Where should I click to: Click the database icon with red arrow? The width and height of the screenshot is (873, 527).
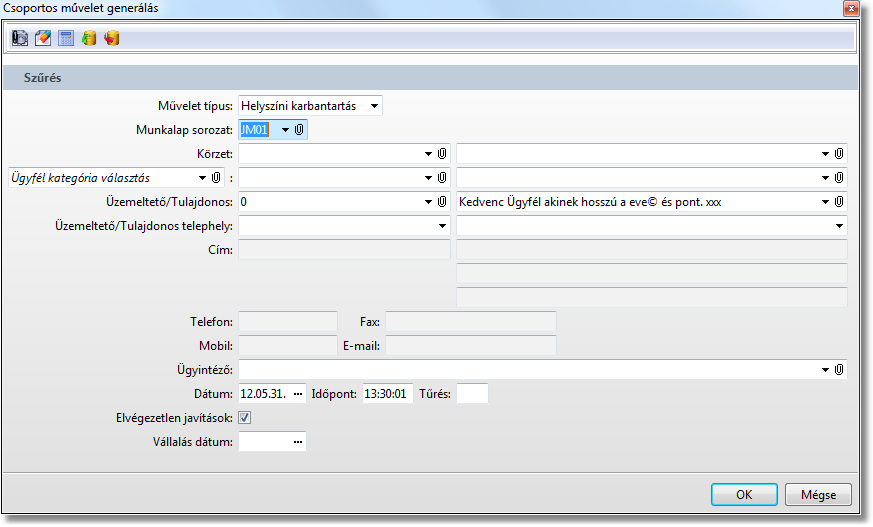coord(112,38)
